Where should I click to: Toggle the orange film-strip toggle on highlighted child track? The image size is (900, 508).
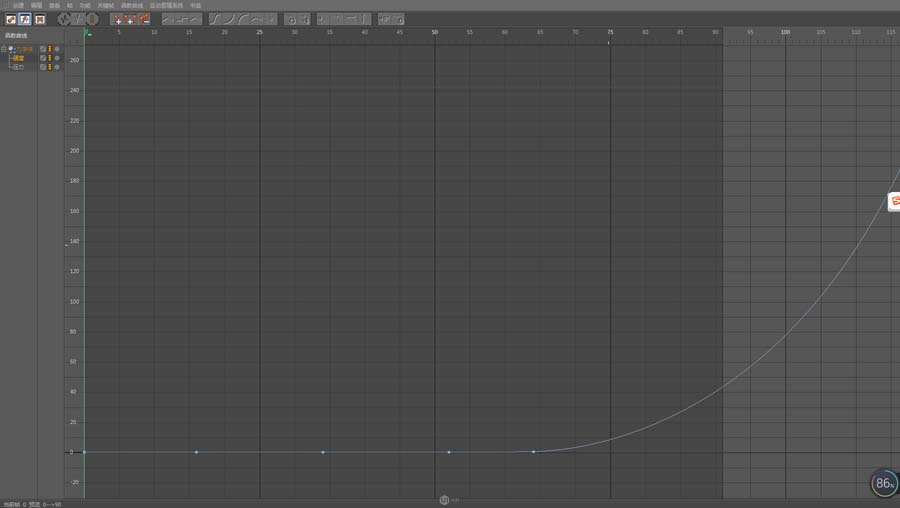point(50,58)
